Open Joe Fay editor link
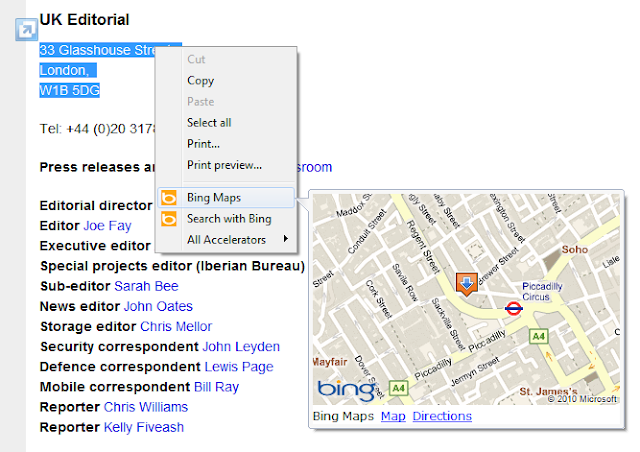Viewport: 640px width, 452px height. click(x=107, y=225)
